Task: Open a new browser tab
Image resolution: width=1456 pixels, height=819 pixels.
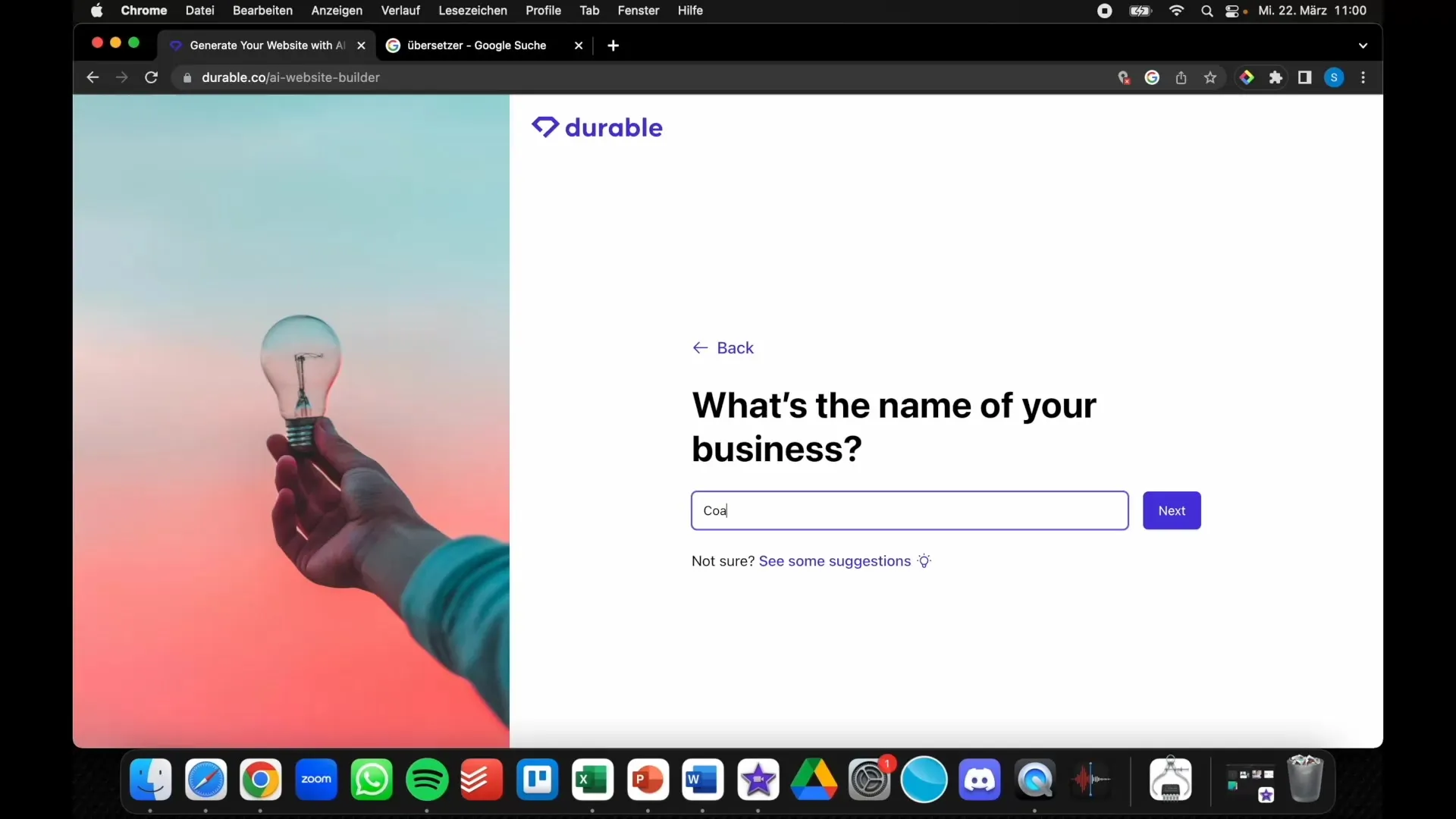Action: 613,45
